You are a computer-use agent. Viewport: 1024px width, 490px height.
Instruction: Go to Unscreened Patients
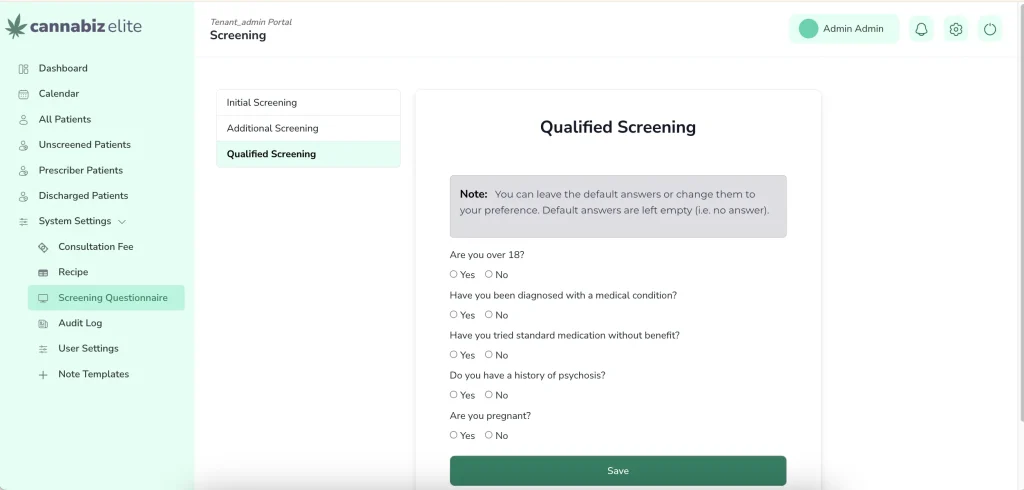pos(84,144)
